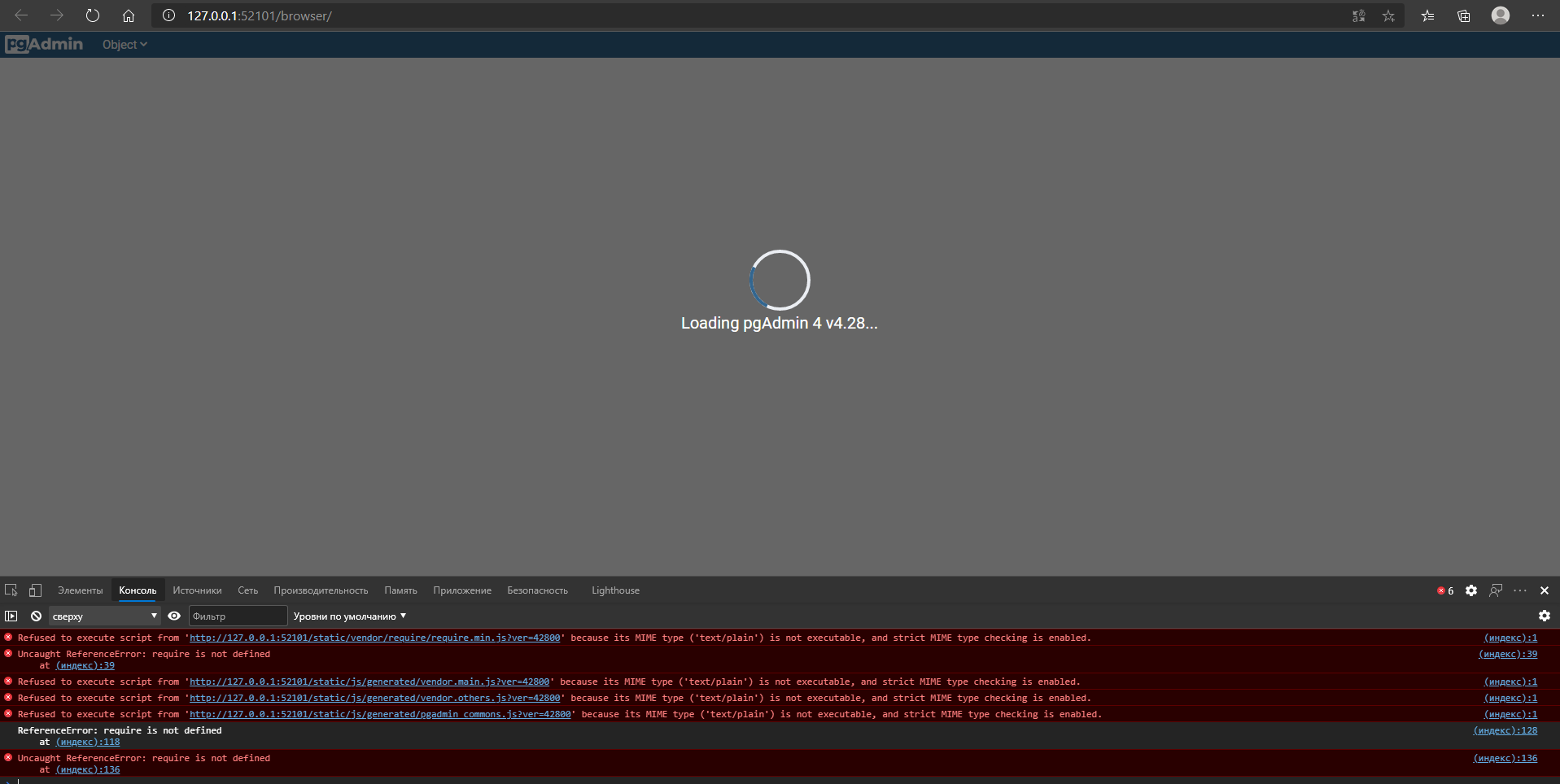Add page to favorites star icon
1560x784 pixels.
[x=1388, y=15]
